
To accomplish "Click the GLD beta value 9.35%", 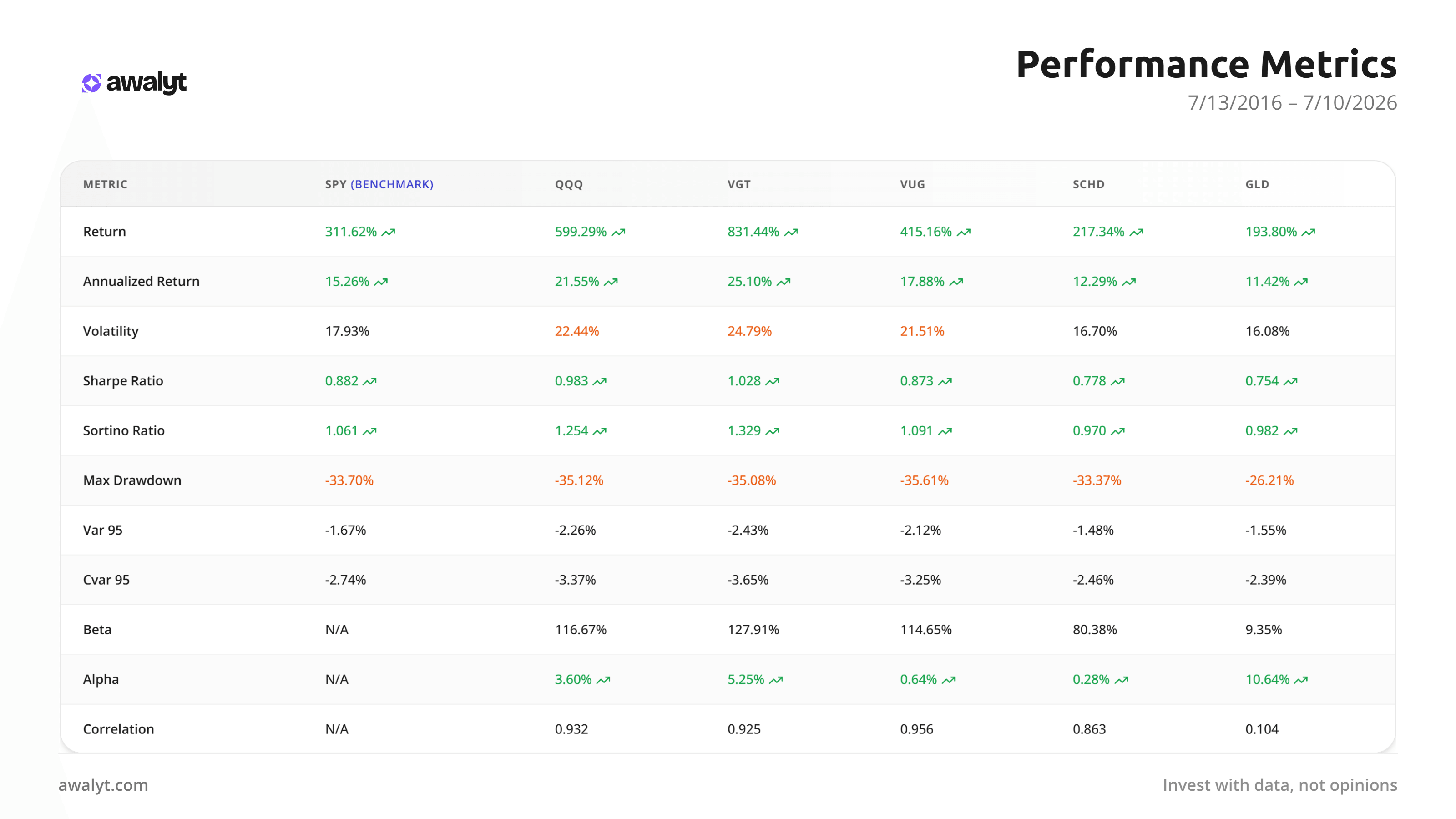I will 1264,630.
